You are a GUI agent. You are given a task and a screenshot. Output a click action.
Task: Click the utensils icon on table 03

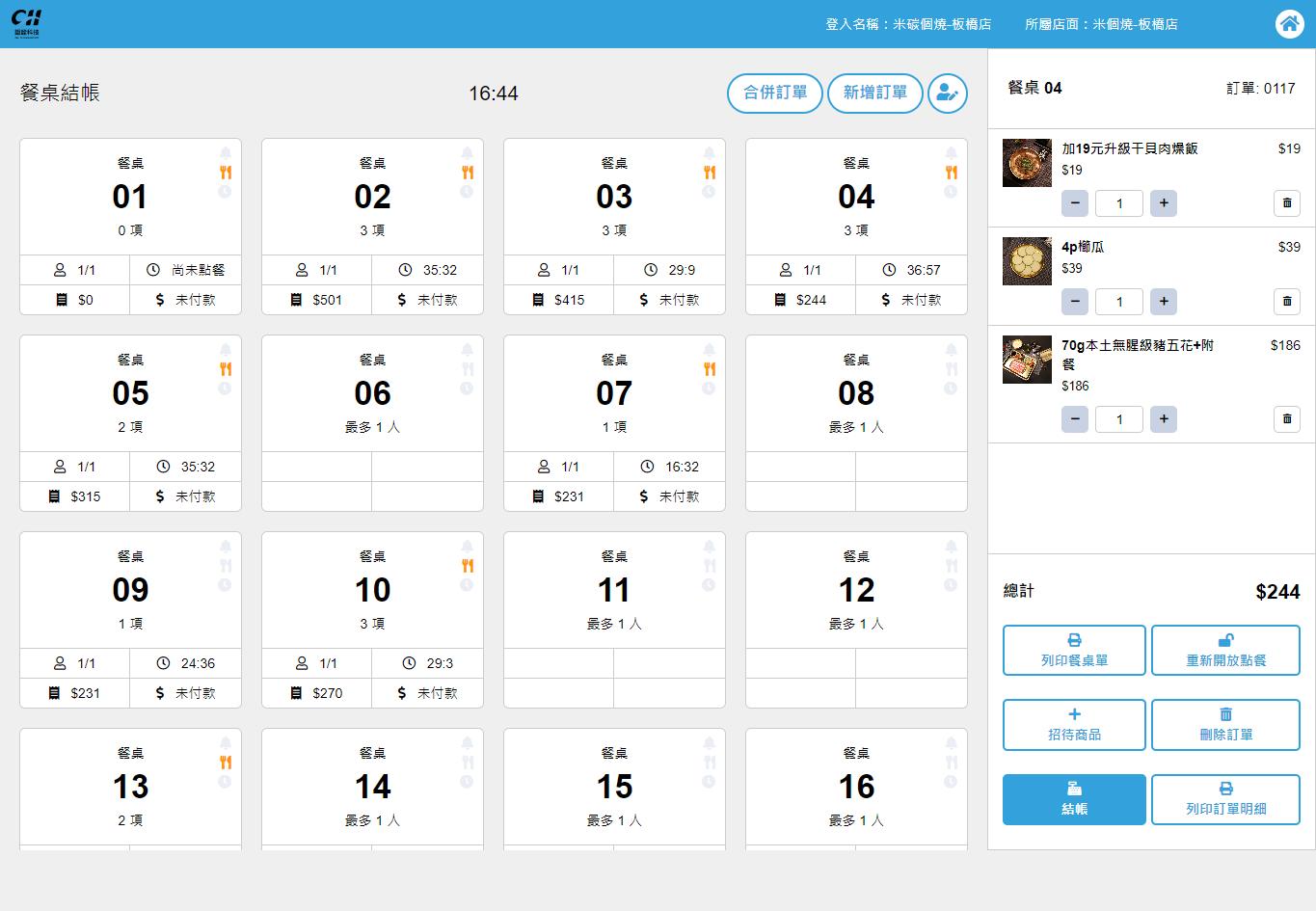709,173
